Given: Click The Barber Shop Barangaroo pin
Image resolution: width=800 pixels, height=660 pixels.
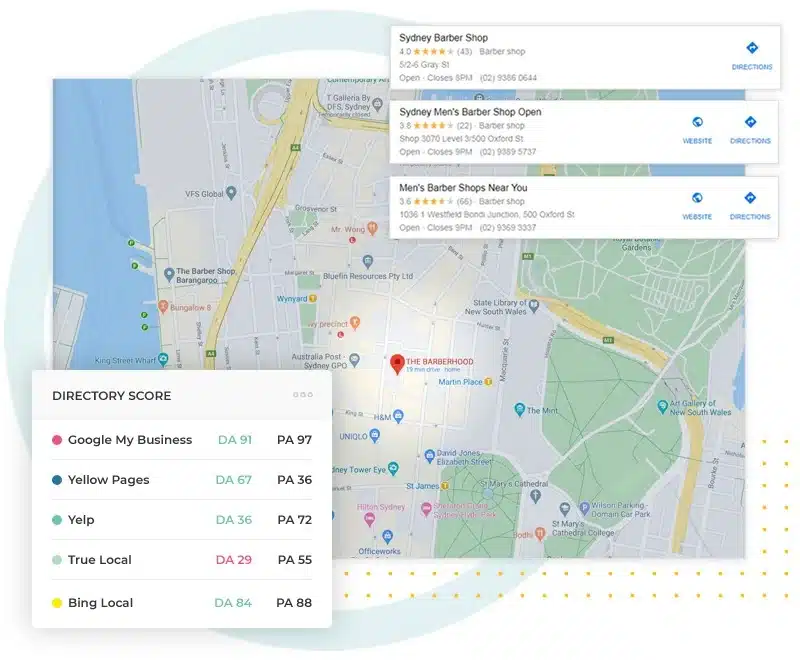Looking at the screenshot, I should click(169, 274).
